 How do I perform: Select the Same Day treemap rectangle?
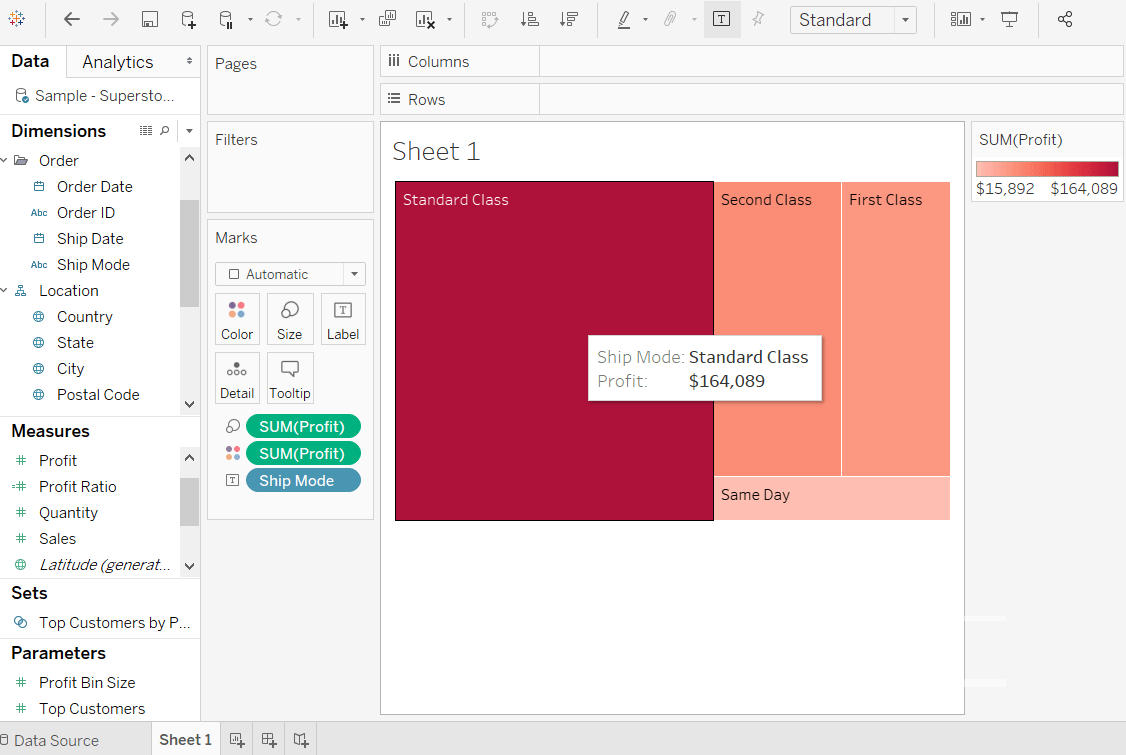[x=832, y=498]
